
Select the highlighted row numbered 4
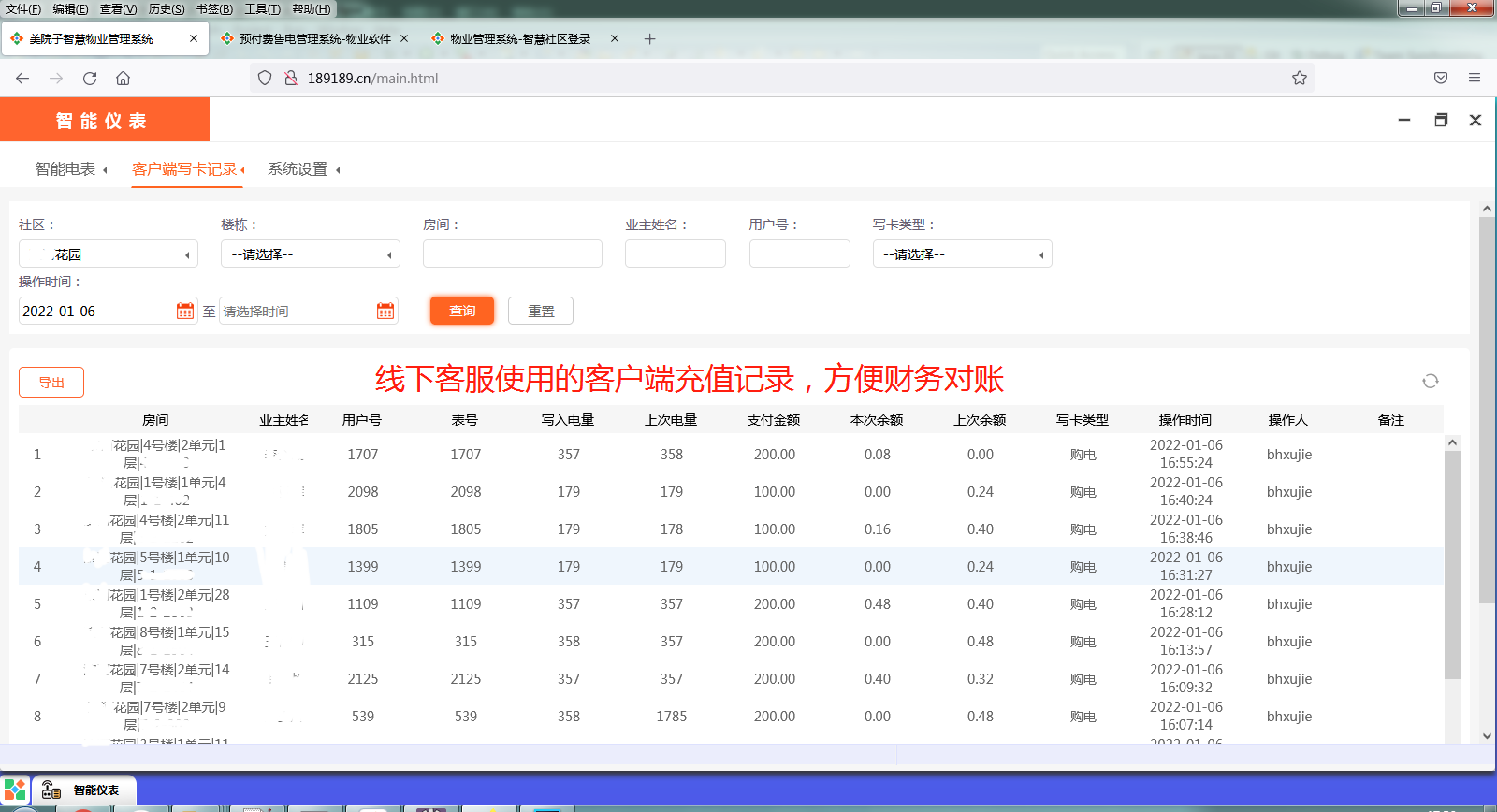pyautogui.click(x=731, y=567)
